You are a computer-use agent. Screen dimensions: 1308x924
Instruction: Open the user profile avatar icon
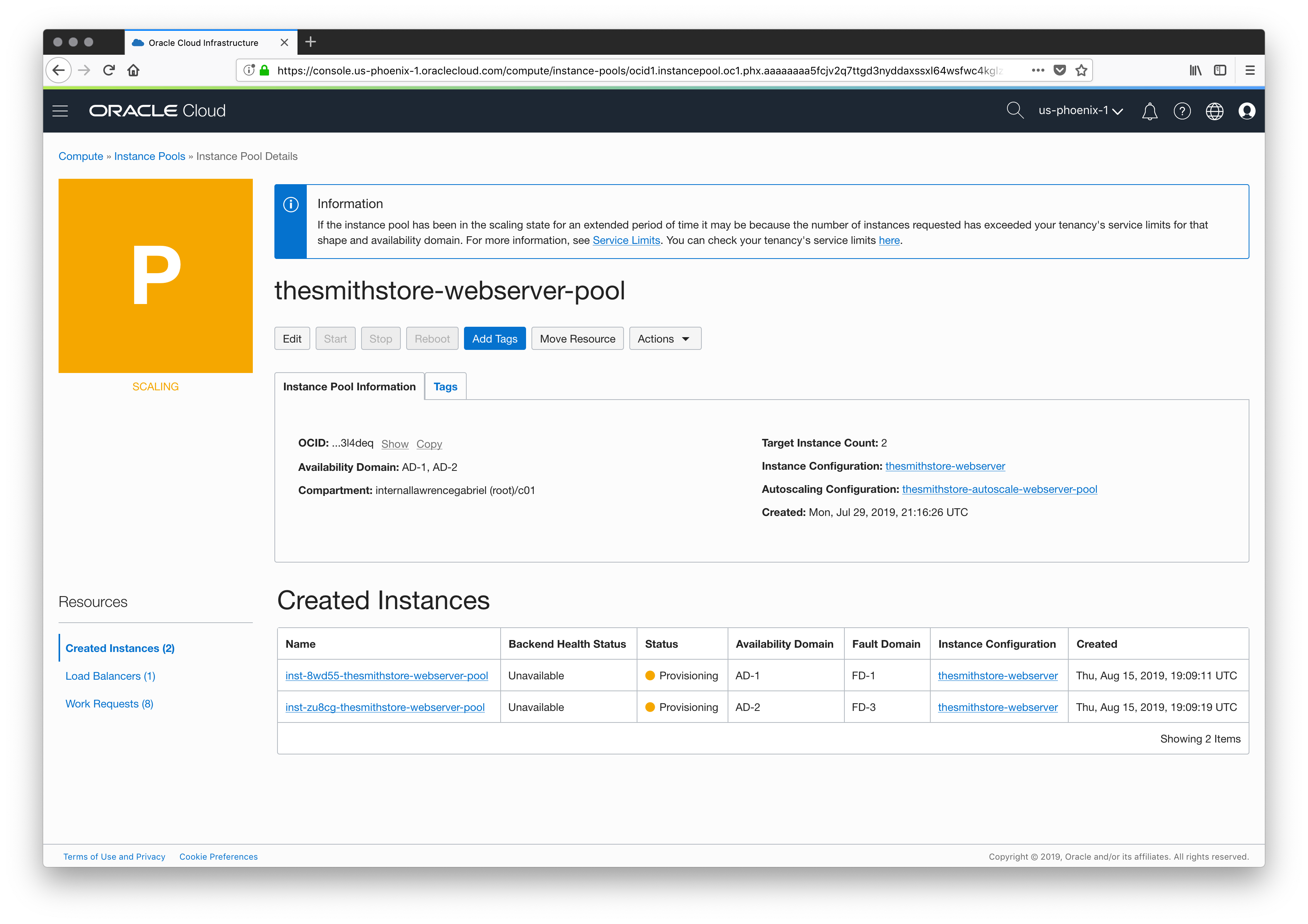coord(1246,111)
